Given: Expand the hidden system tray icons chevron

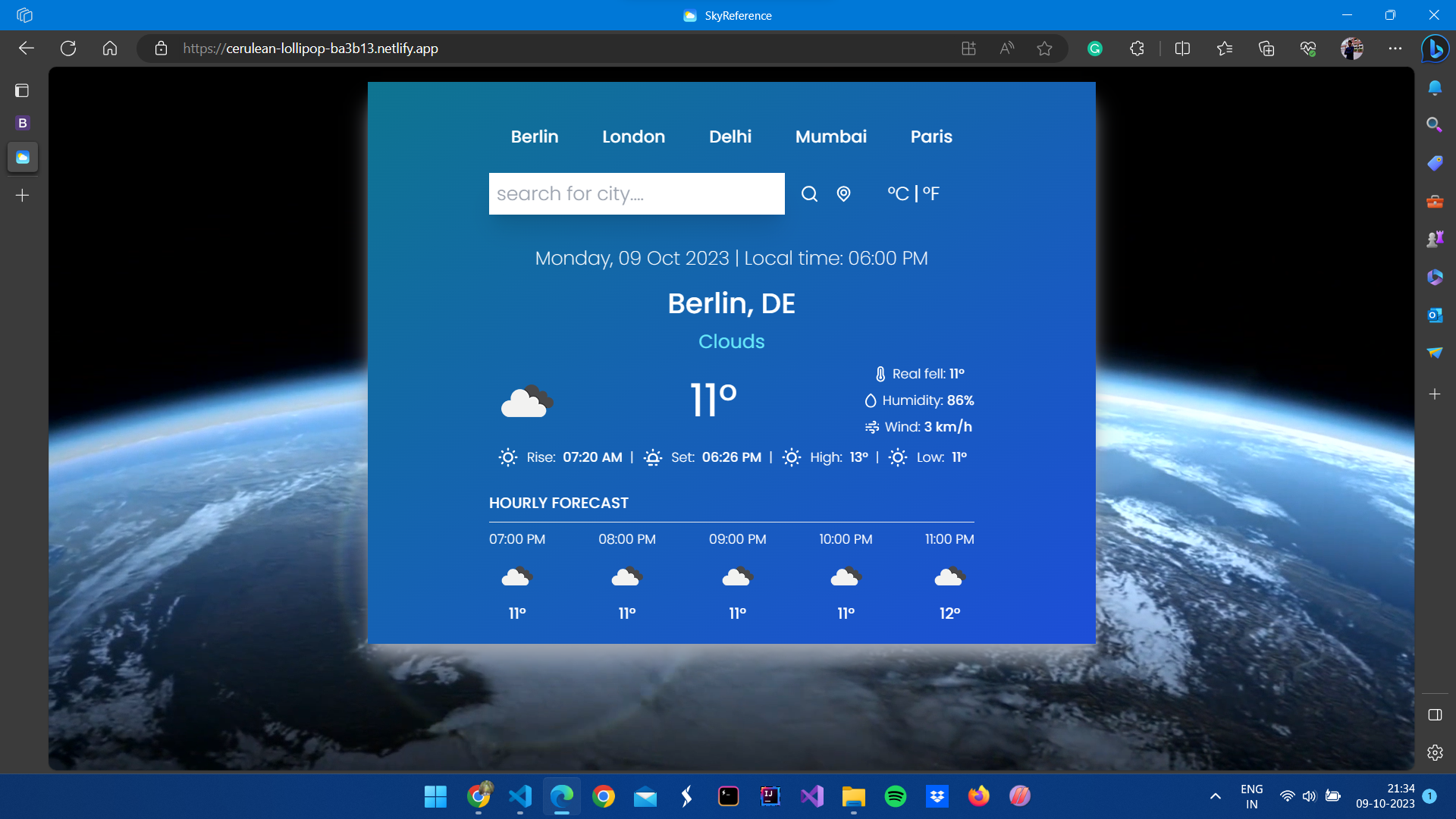Looking at the screenshot, I should (x=1216, y=796).
